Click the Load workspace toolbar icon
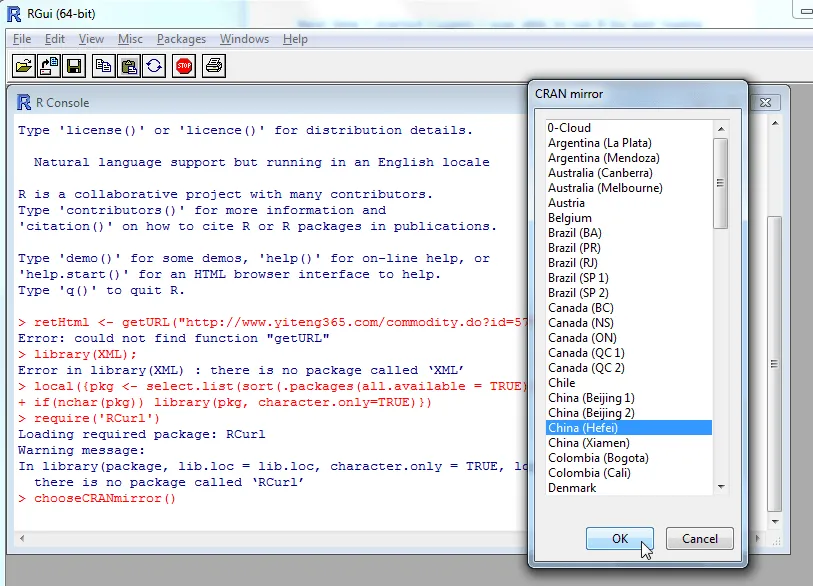This screenshot has height=586, width=813. point(49,66)
